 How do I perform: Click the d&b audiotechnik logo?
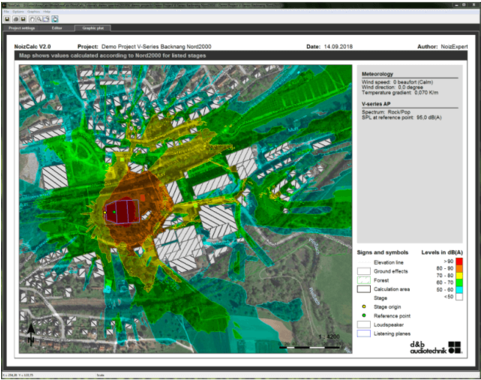435,347
